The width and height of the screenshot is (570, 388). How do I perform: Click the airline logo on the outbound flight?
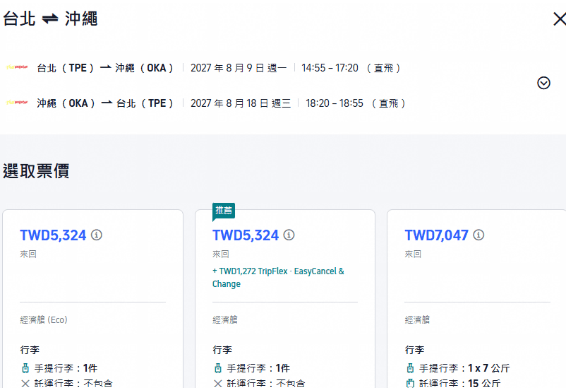[17, 67]
